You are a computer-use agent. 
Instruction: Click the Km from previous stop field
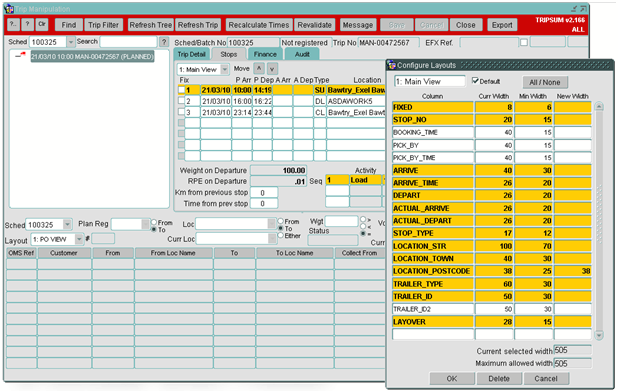(264, 192)
